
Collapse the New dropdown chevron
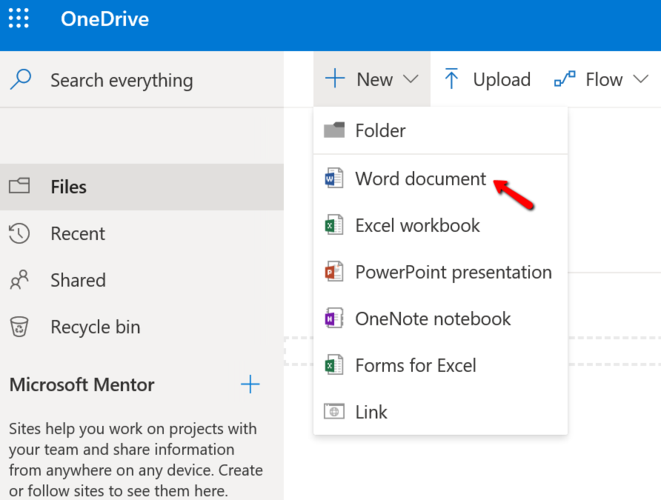(410, 79)
